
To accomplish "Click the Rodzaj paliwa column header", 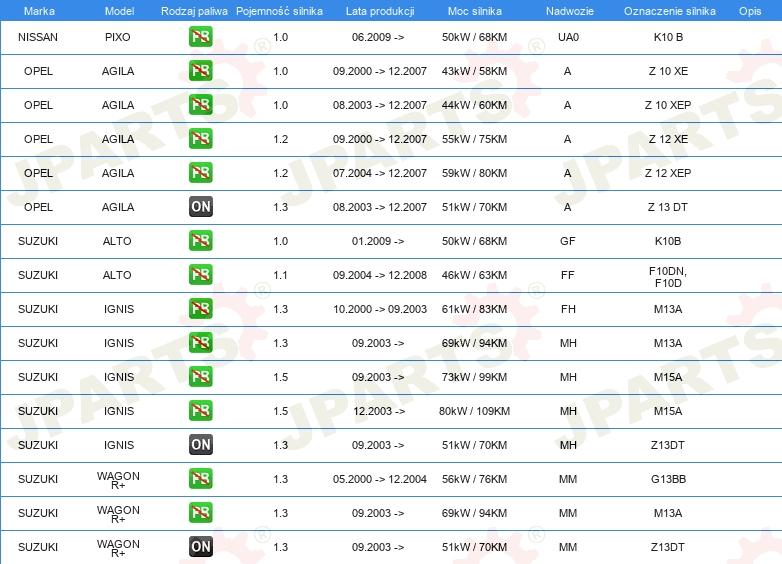I will (x=194, y=11).
